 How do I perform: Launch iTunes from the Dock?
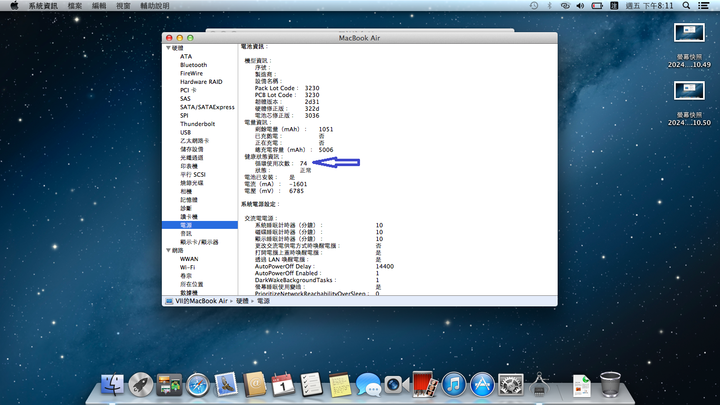454,385
